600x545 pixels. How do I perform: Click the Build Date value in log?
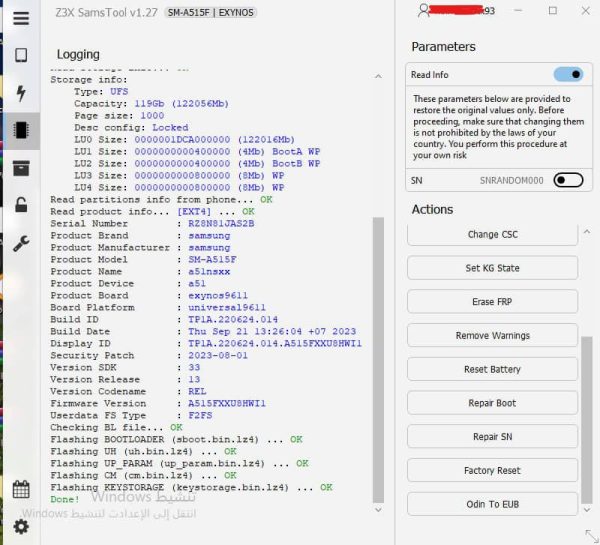pyautogui.click(x=272, y=331)
